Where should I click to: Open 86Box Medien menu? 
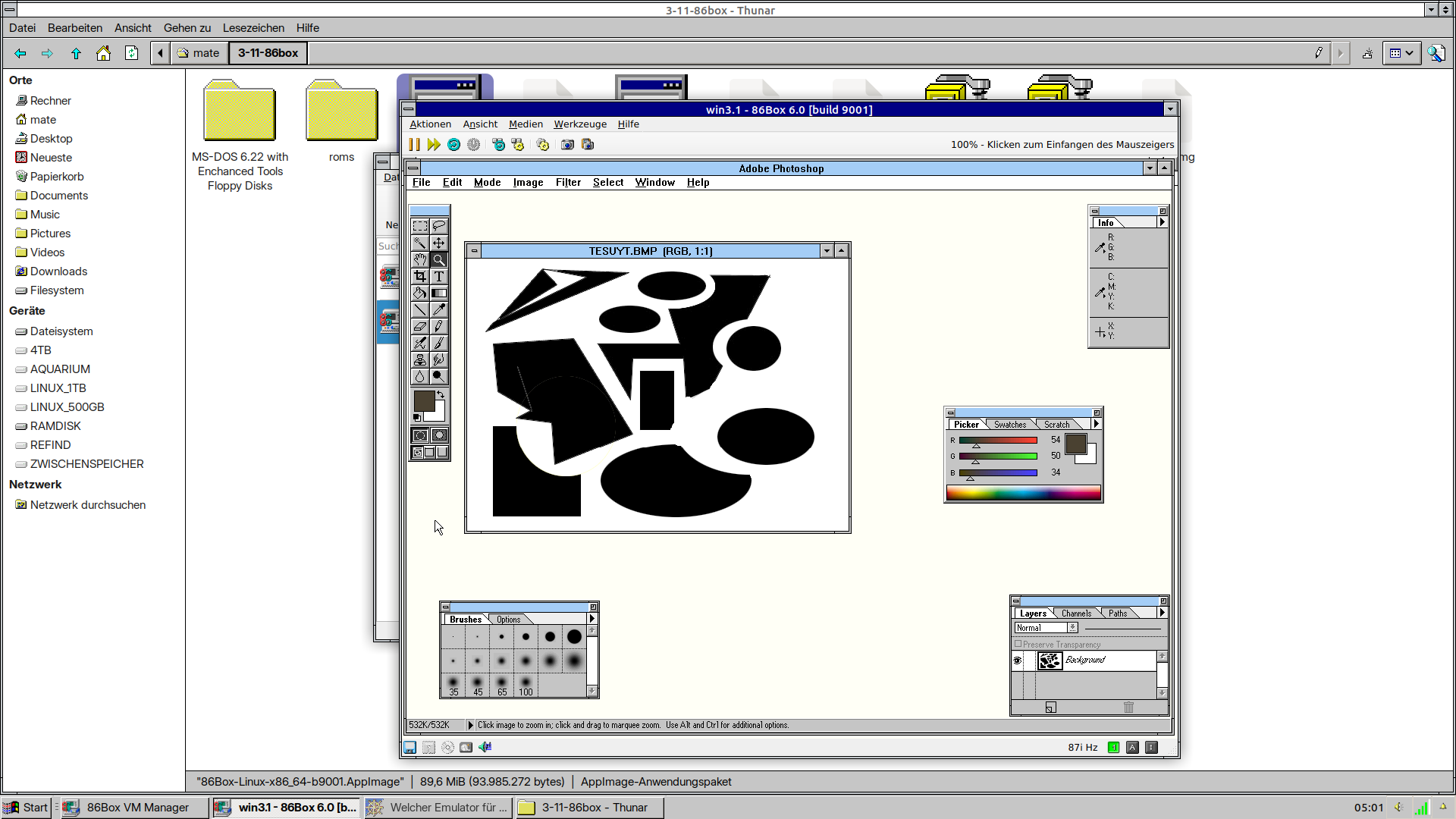click(526, 124)
